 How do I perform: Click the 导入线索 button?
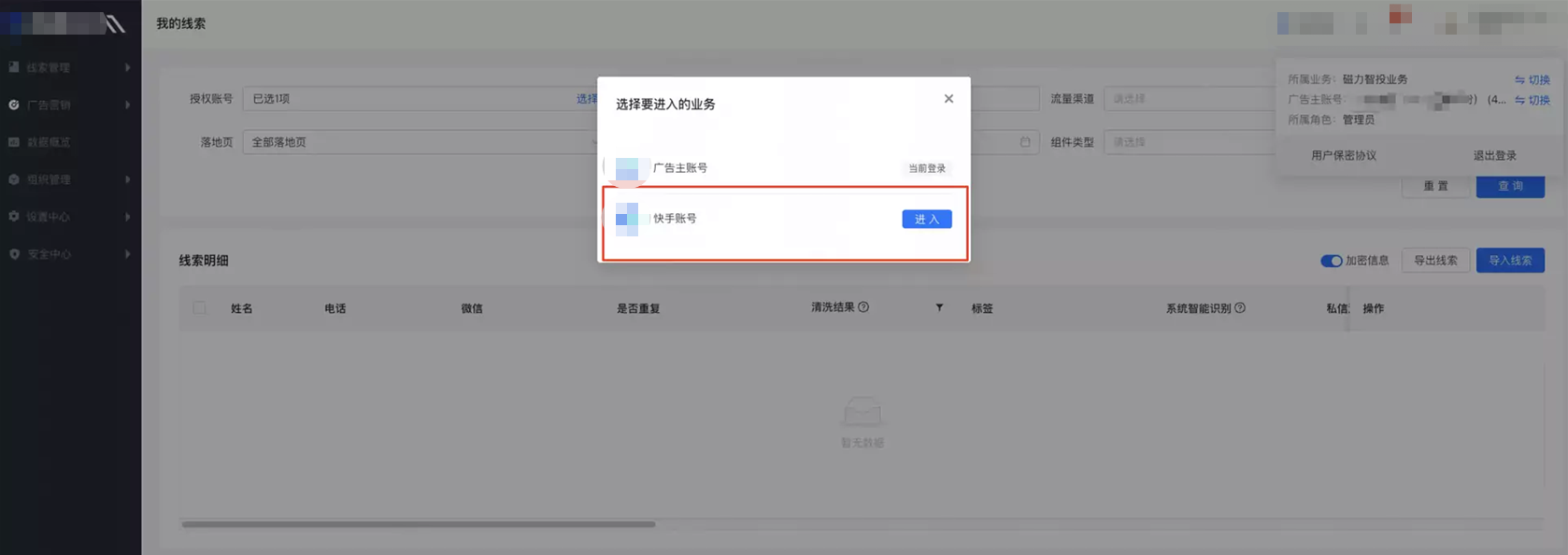[1510, 261]
